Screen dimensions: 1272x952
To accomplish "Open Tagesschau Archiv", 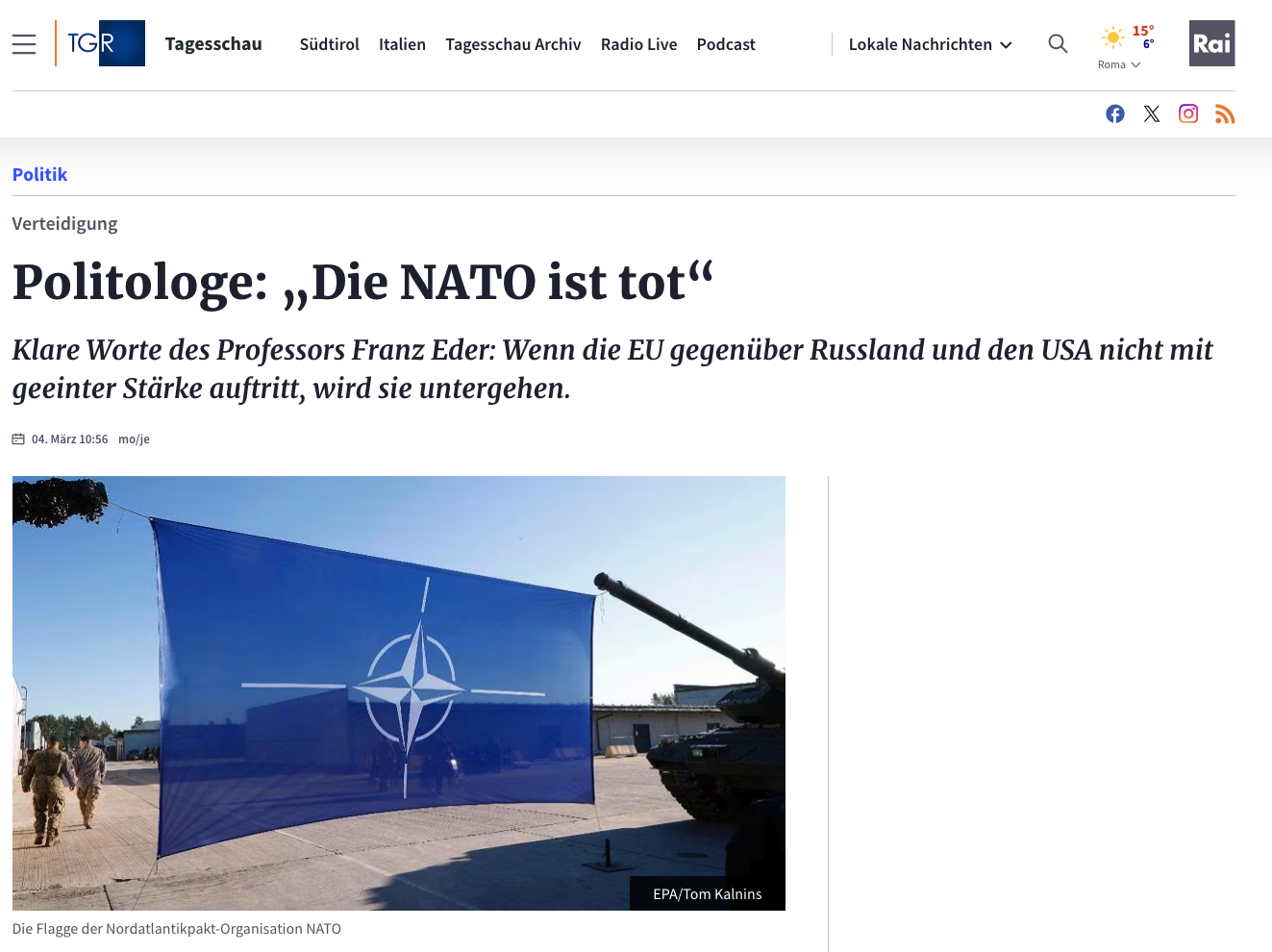I will 513,44.
